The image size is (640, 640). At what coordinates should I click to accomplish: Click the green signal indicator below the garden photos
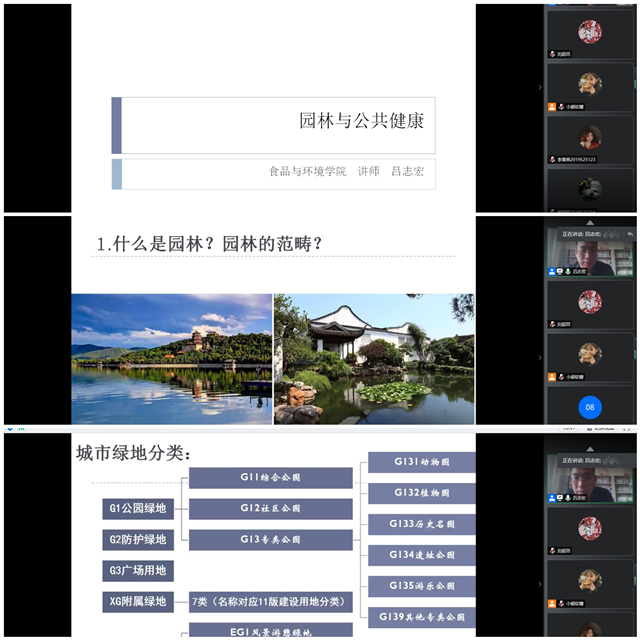[21, 429]
